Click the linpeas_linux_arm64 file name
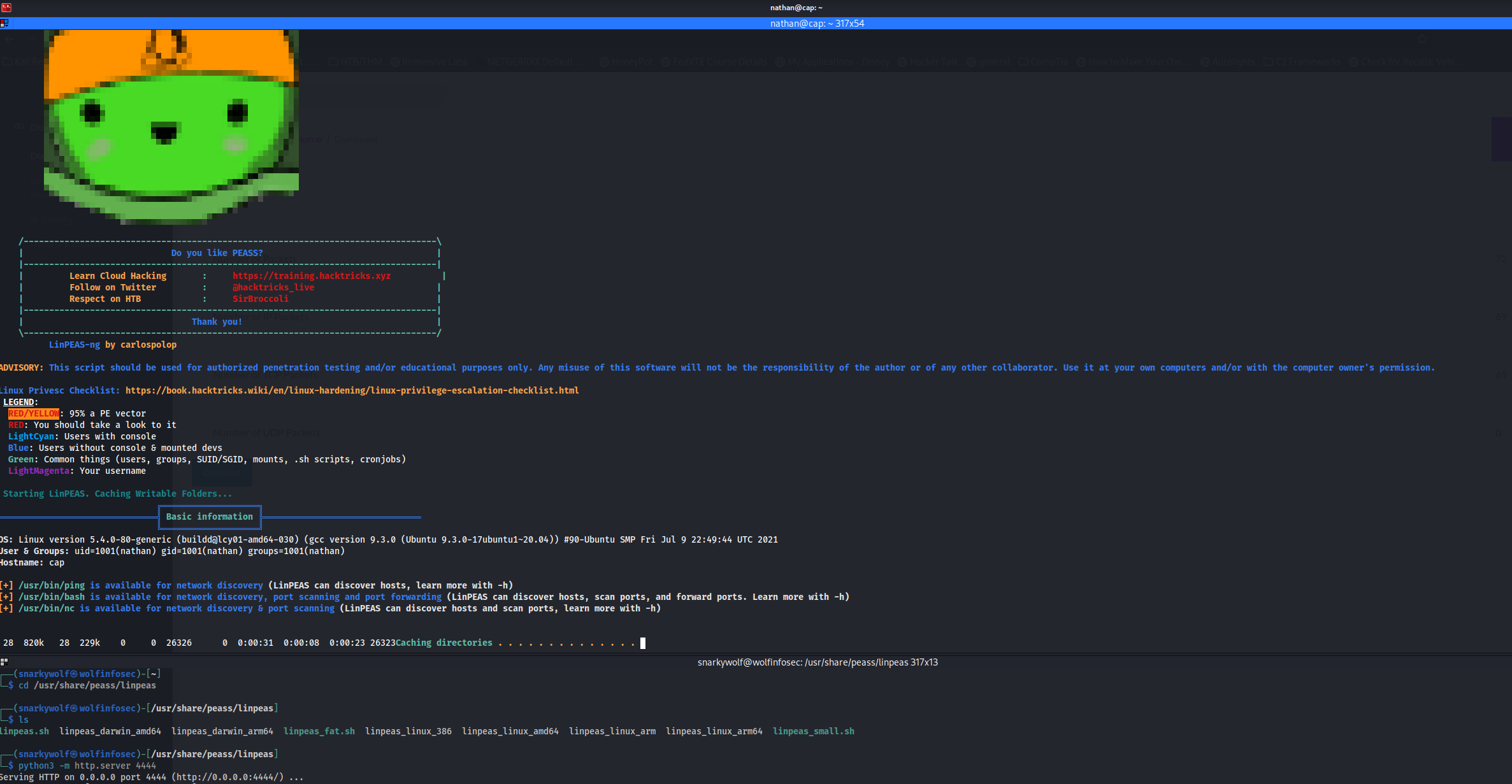Screen dimensions: 1512x784 (x=714, y=731)
